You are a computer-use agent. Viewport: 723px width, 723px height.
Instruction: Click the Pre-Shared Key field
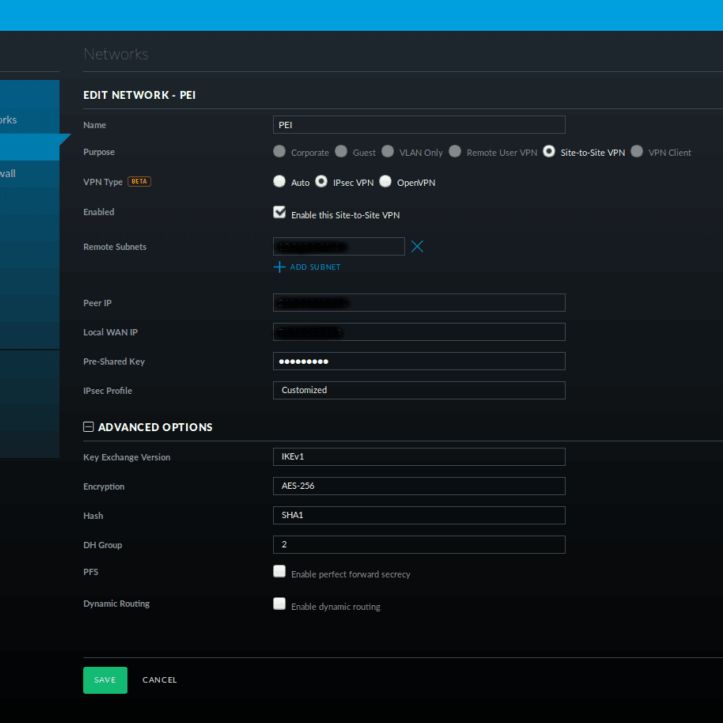[419, 361]
